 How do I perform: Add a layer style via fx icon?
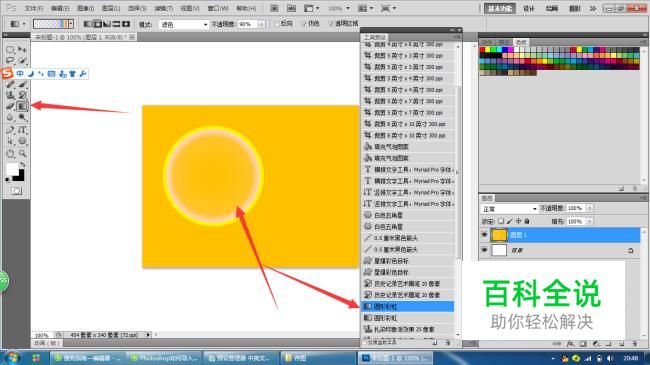(x=570, y=343)
